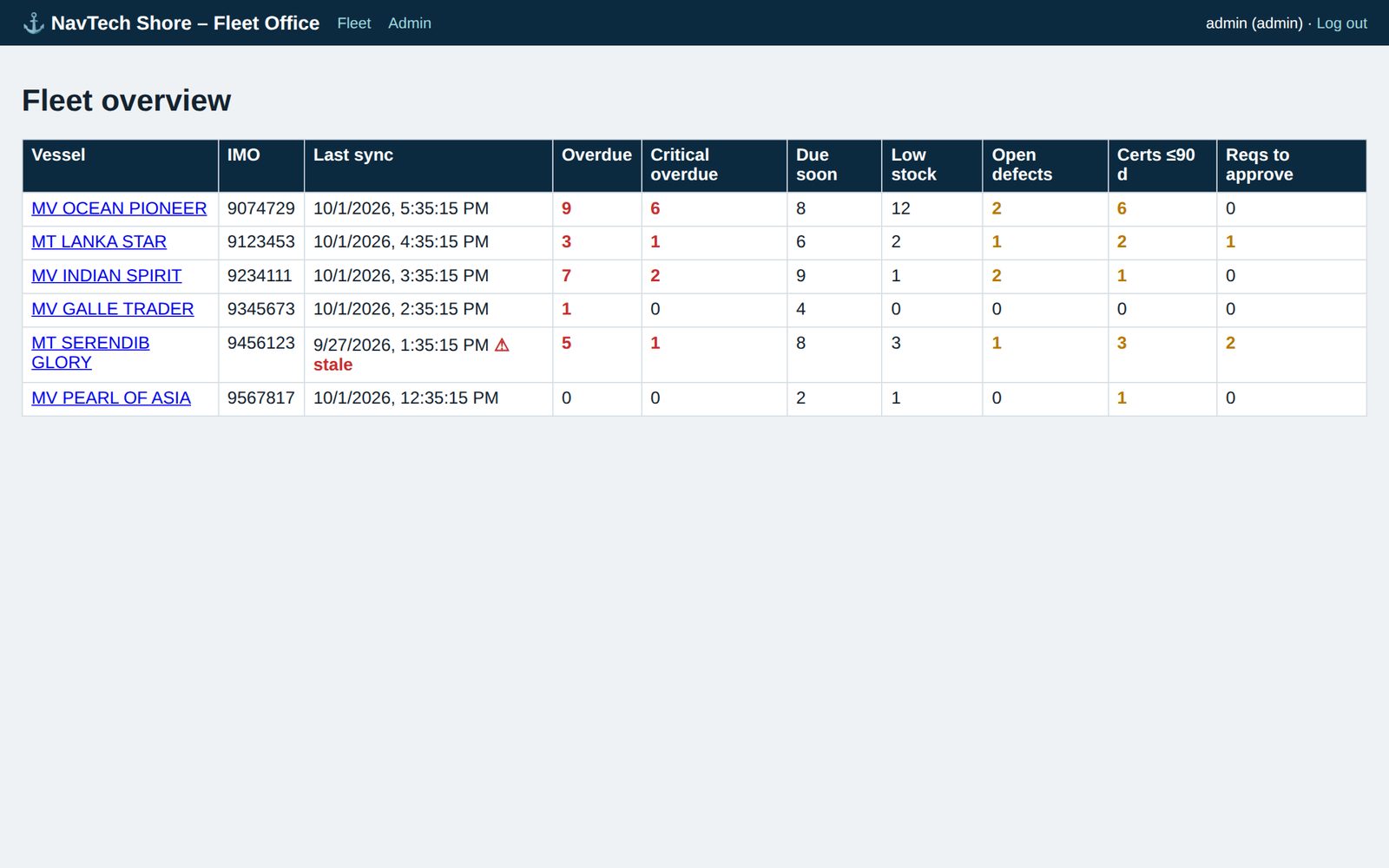
Task: Click overdue count 7 for INDIAN SPIRIT
Action: tap(567, 276)
